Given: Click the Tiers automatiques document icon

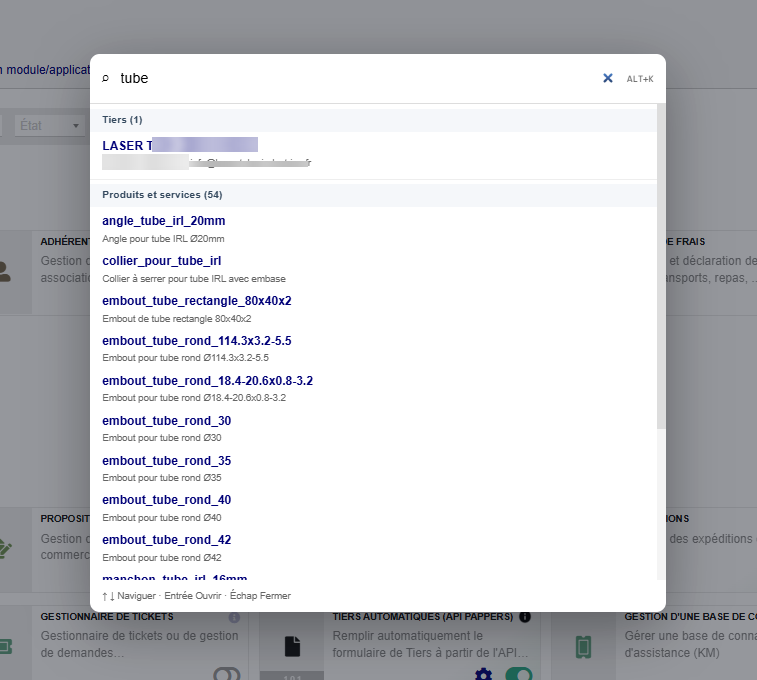Looking at the screenshot, I should (x=292, y=646).
